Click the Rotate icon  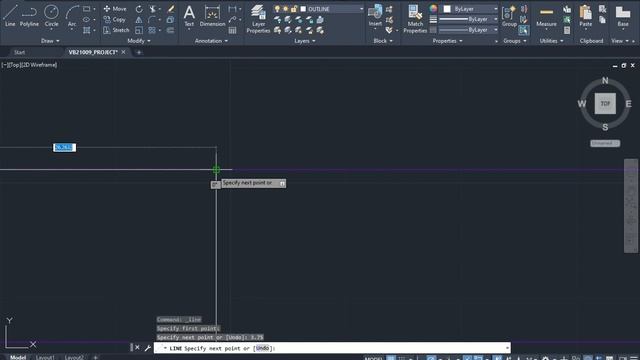click(x=139, y=9)
